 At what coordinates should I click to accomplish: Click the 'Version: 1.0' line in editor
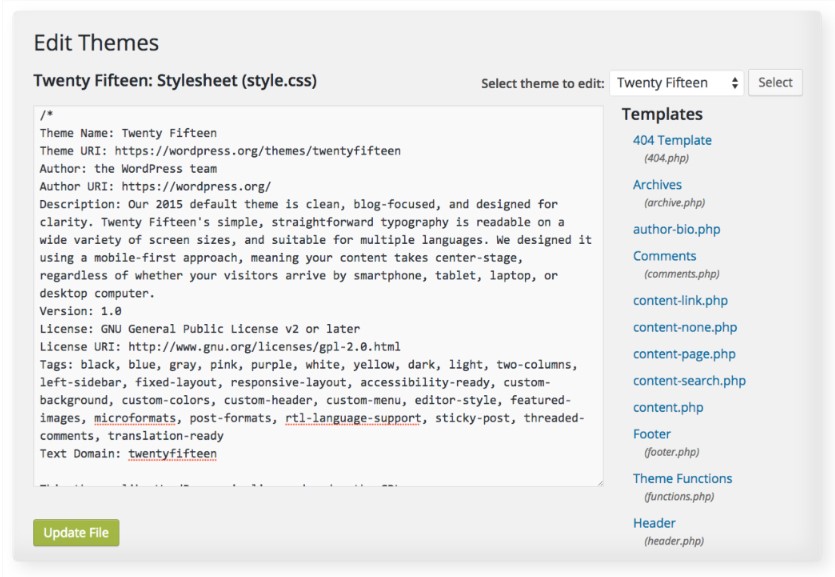click(x=80, y=311)
